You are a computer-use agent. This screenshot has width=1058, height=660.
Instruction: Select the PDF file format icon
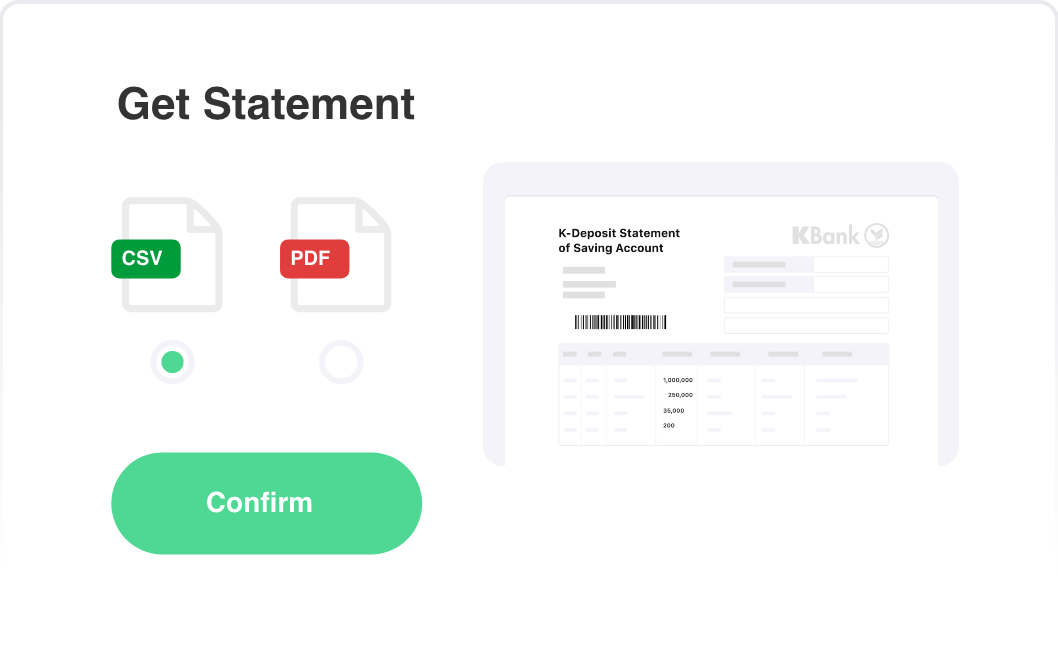click(336, 254)
